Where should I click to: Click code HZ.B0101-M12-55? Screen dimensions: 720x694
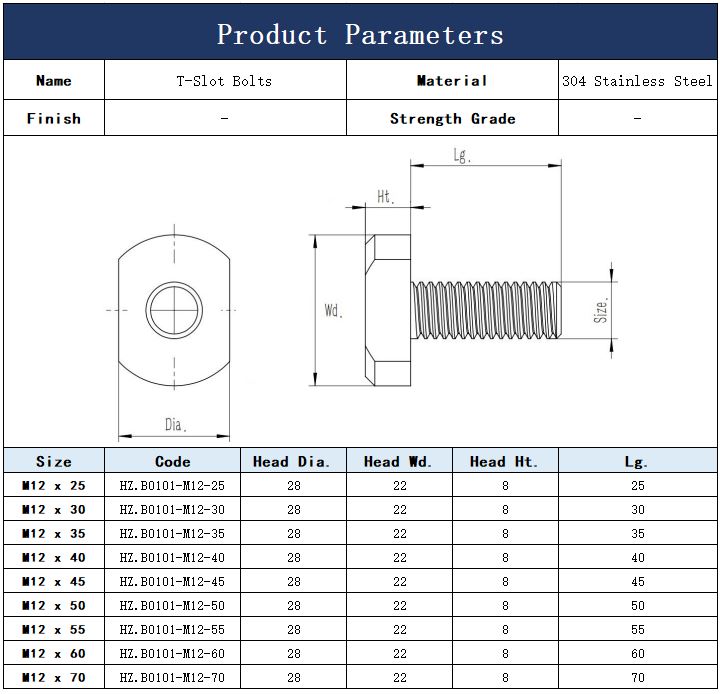point(172,629)
